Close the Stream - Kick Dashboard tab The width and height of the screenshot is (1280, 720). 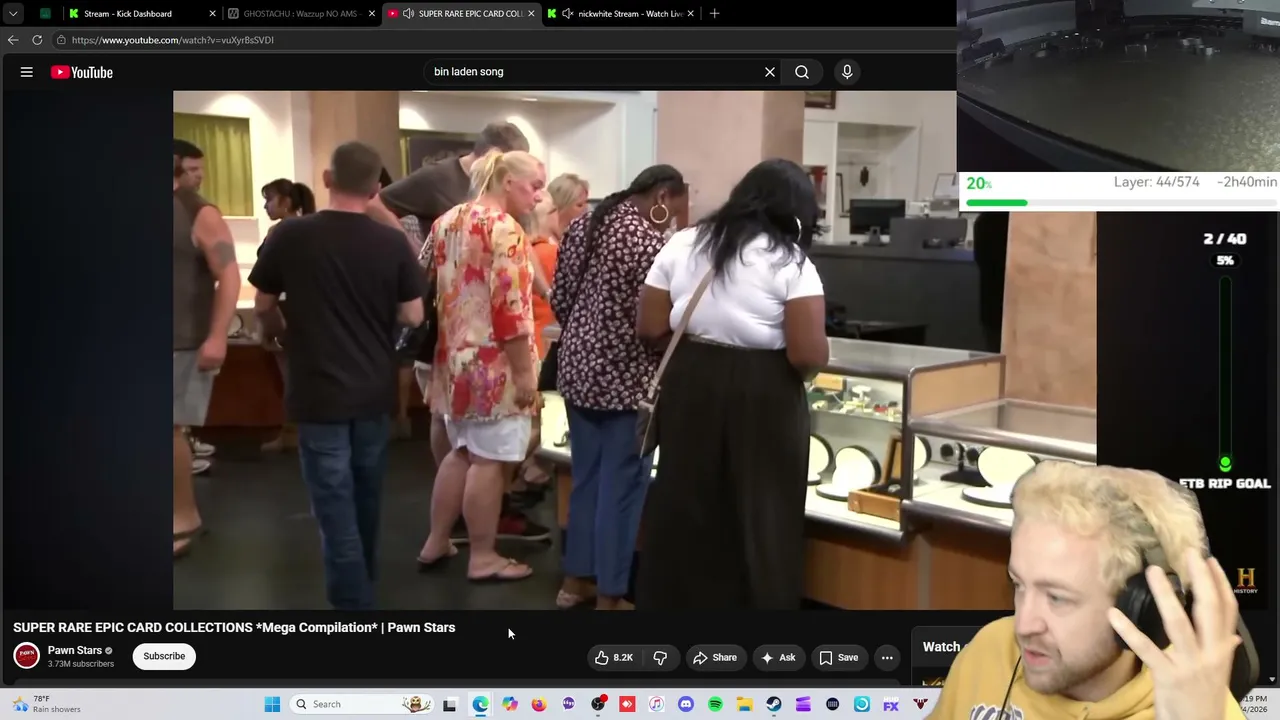point(212,14)
